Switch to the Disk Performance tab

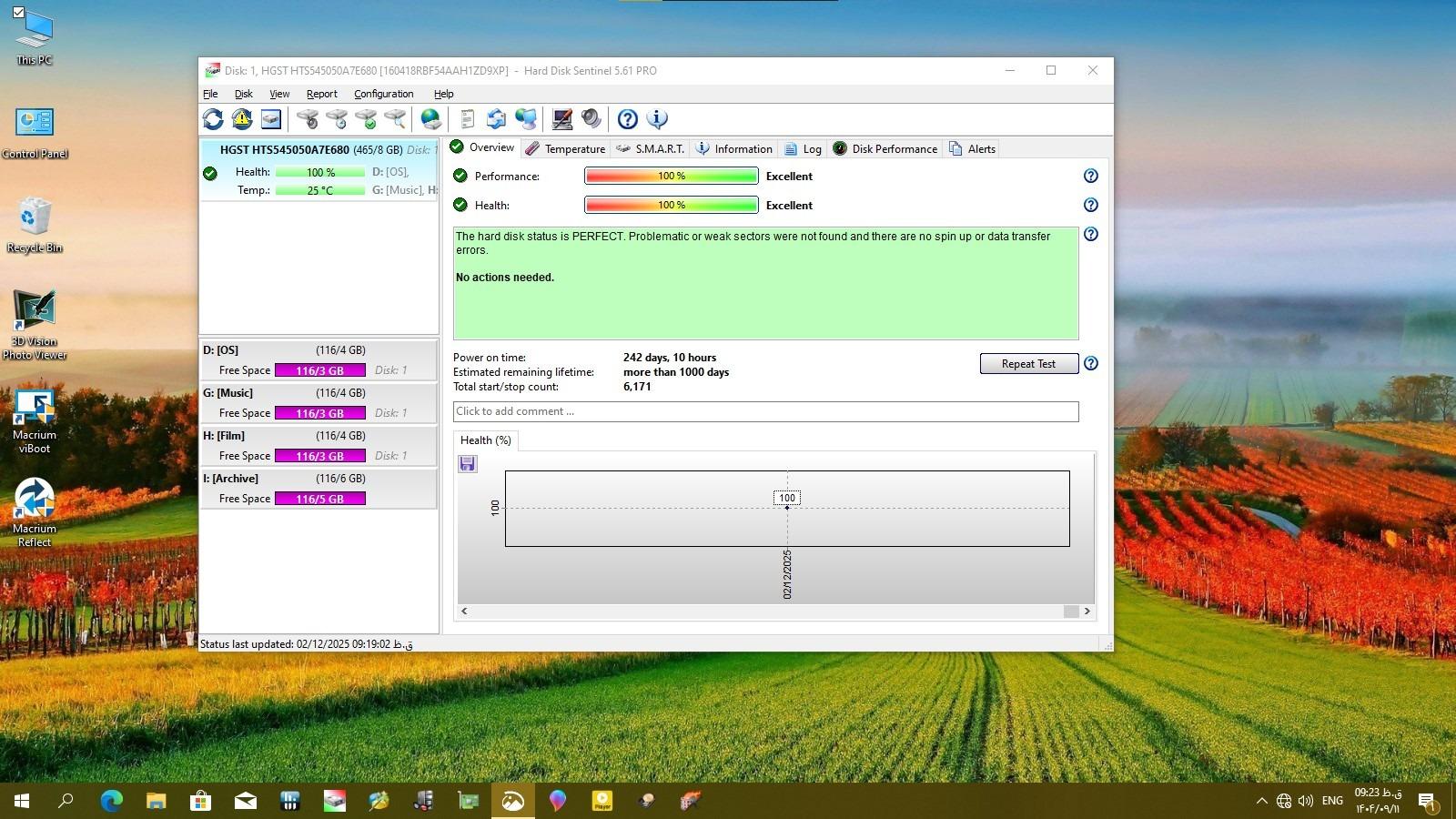[885, 149]
